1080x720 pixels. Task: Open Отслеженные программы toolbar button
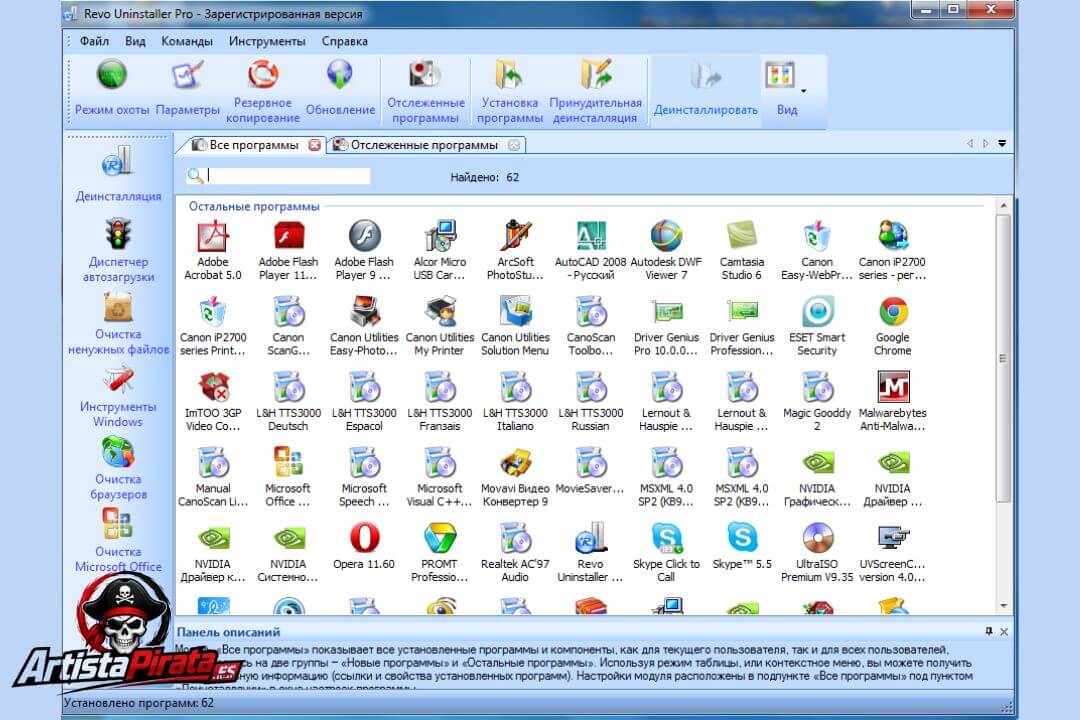tap(426, 92)
